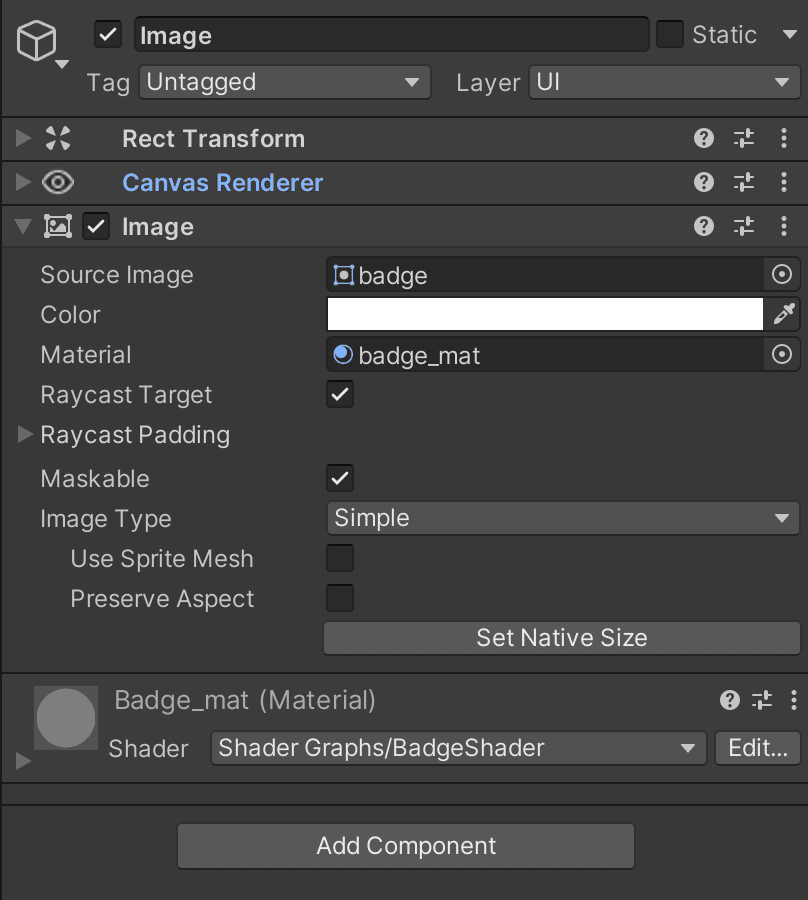Toggle the Static checkbox
This screenshot has height=900, width=808.
click(669, 35)
